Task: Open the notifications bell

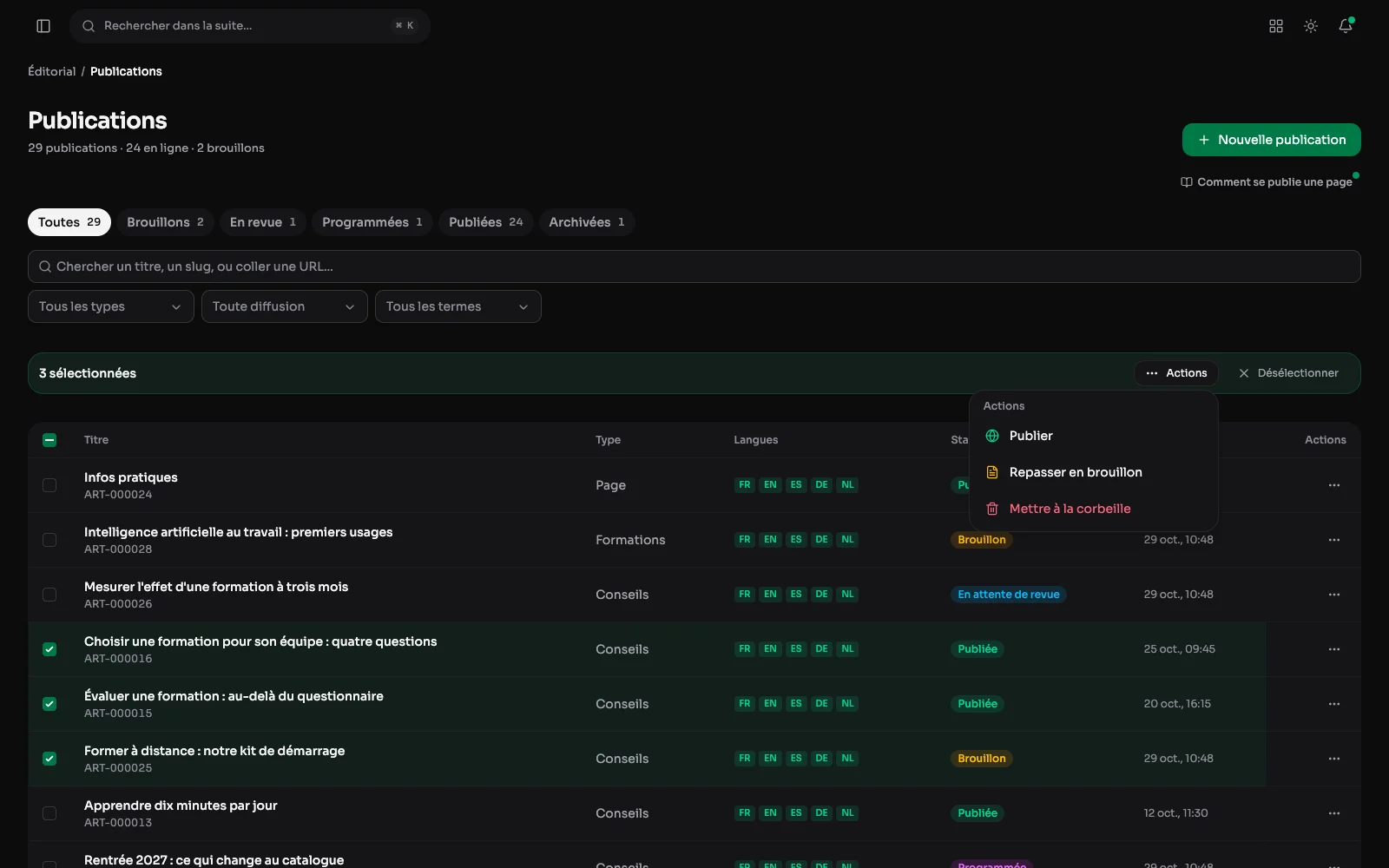Action: point(1346,26)
